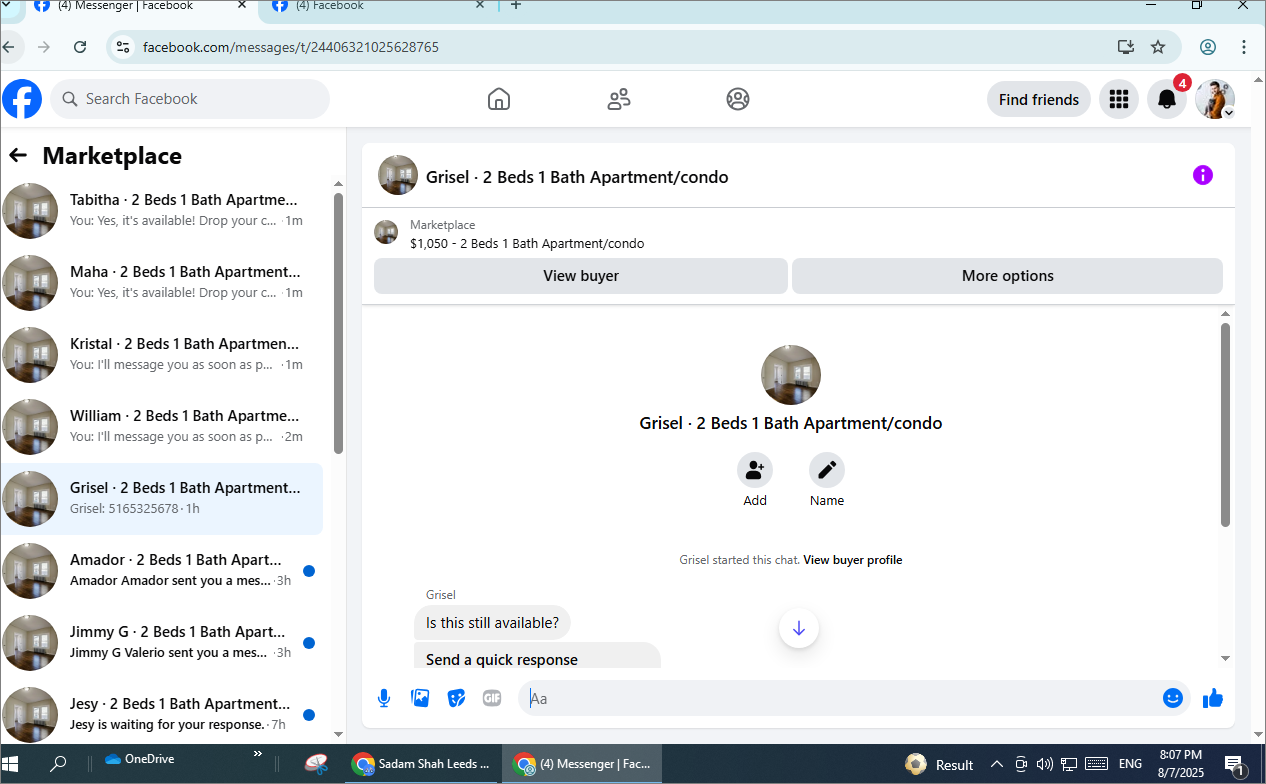Click the browser back arrow
Screen dimensions: 1266x784
pyautogui.click(x=9, y=47)
